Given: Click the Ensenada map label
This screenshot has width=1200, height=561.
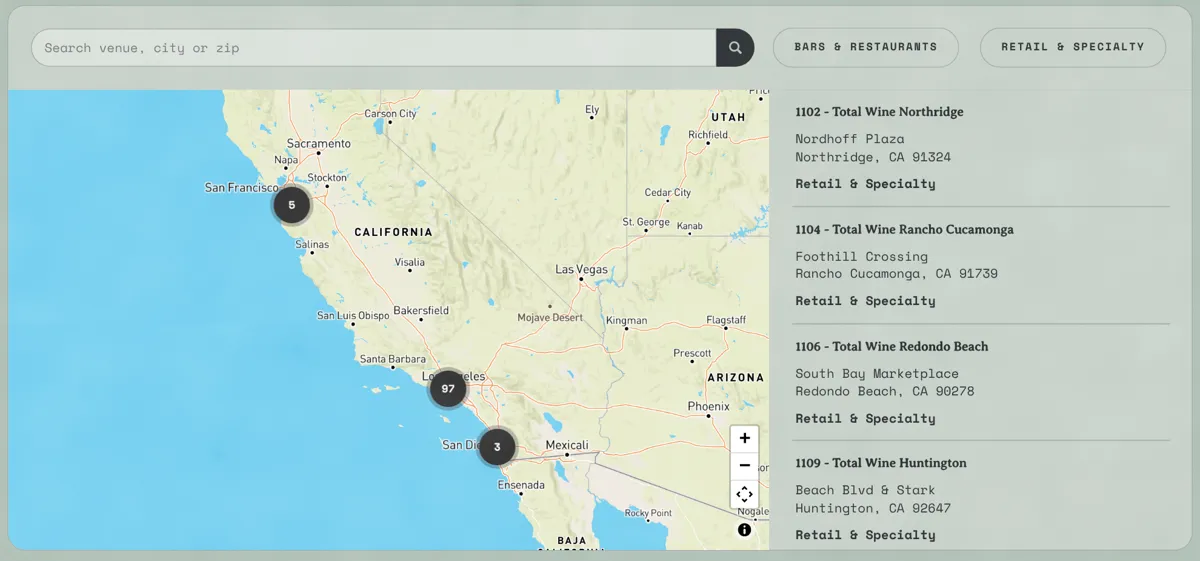Looking at the screenshot, I should pos(521,486).
